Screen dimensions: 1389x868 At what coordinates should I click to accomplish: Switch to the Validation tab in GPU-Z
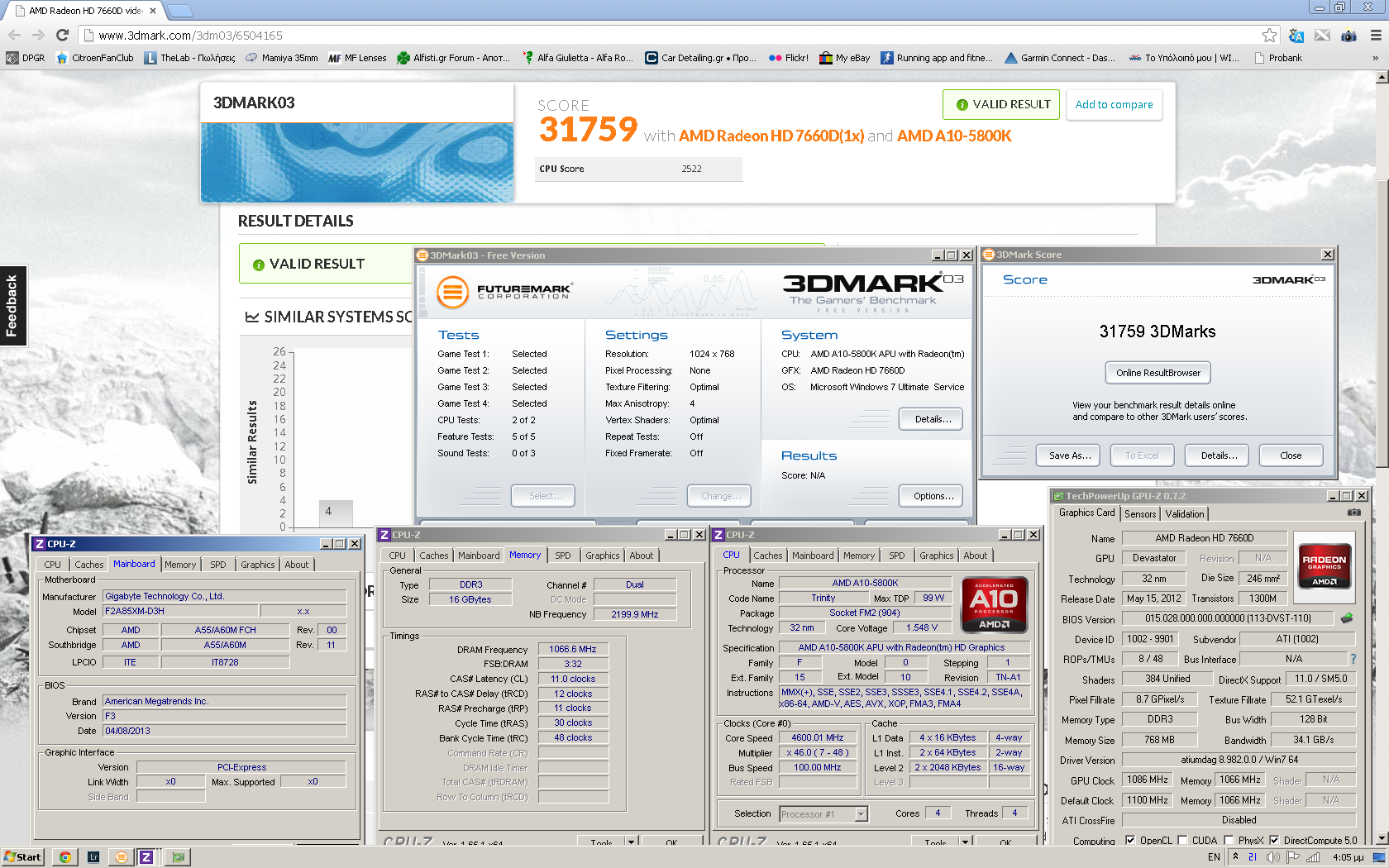tap(1185, 514)
